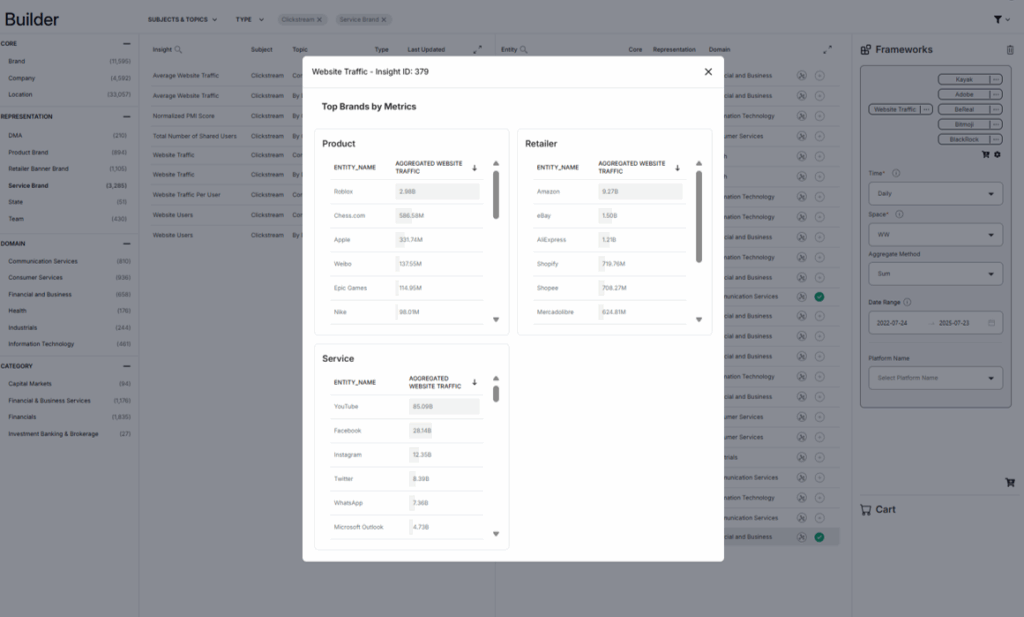Open the Type dropdown
Viewport: 1024px width, 617px height.
coord(249,20)
